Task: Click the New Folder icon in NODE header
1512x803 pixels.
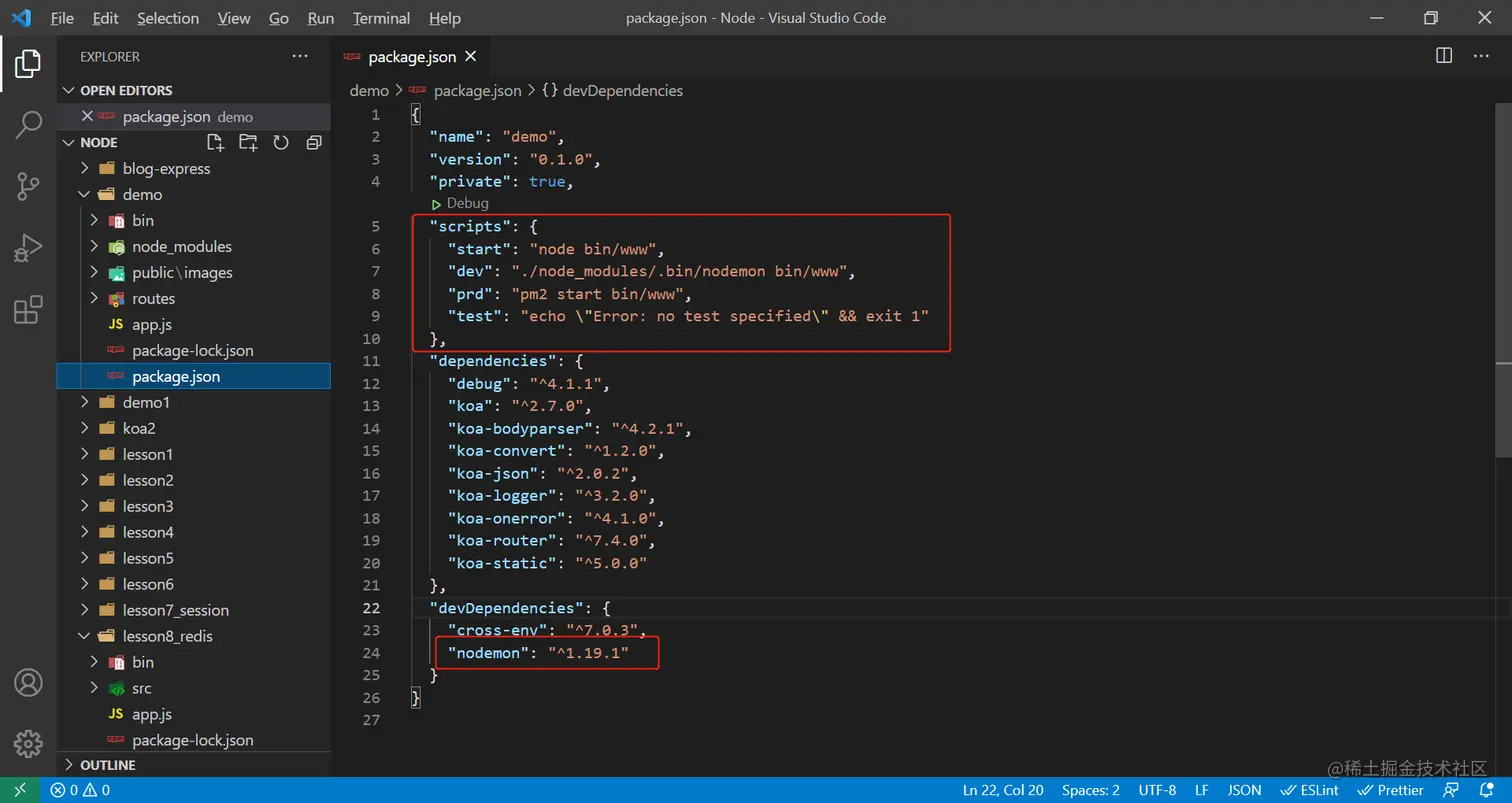Action: (x=248, y=142)
